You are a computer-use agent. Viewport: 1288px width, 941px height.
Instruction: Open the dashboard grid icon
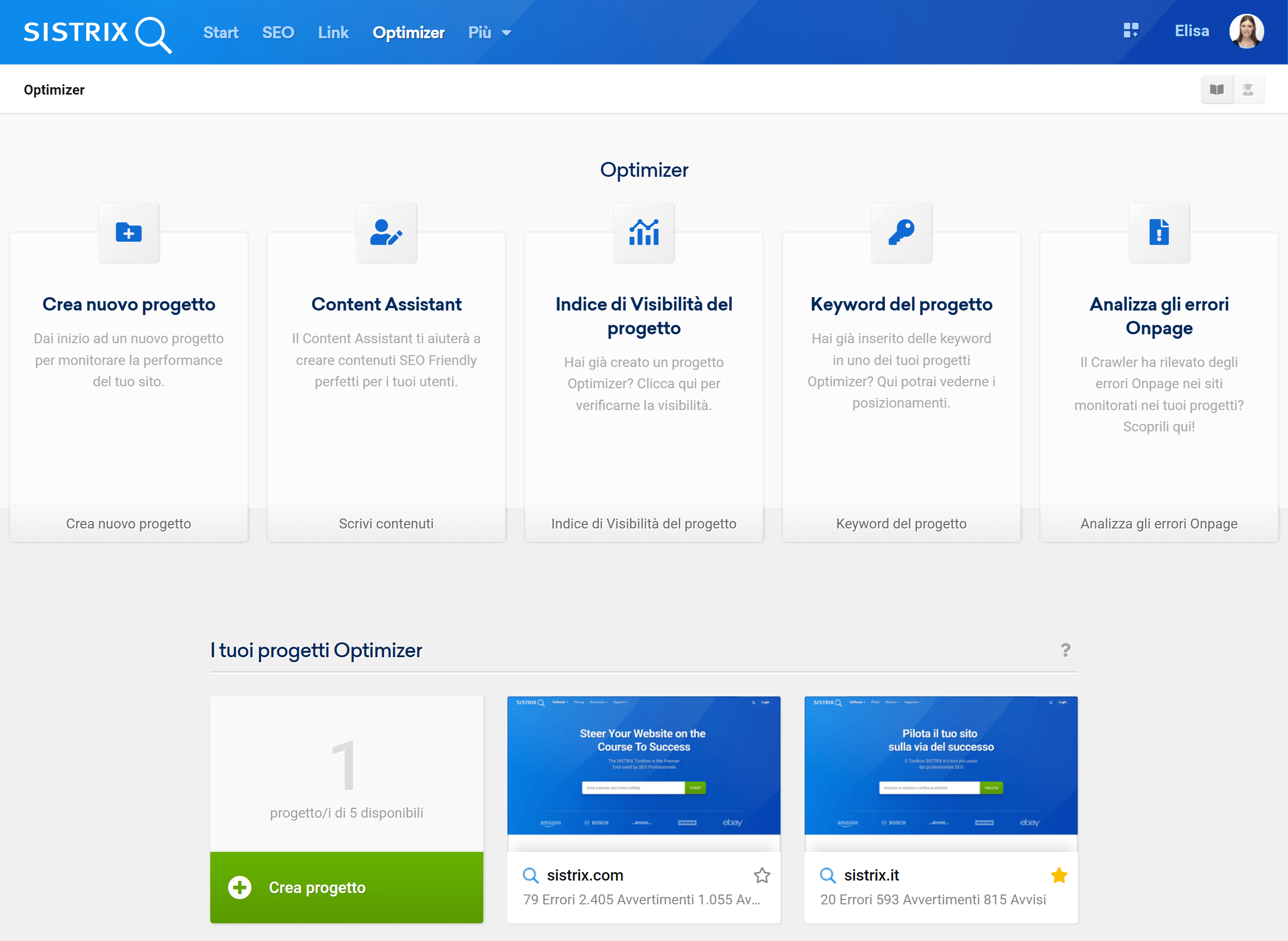point(1131,31)
